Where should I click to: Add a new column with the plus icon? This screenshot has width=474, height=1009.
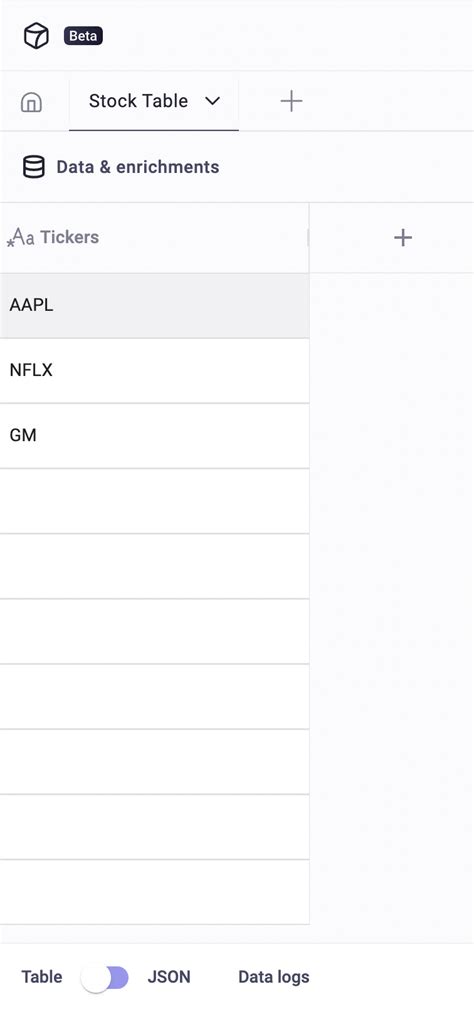pos(403,238)
